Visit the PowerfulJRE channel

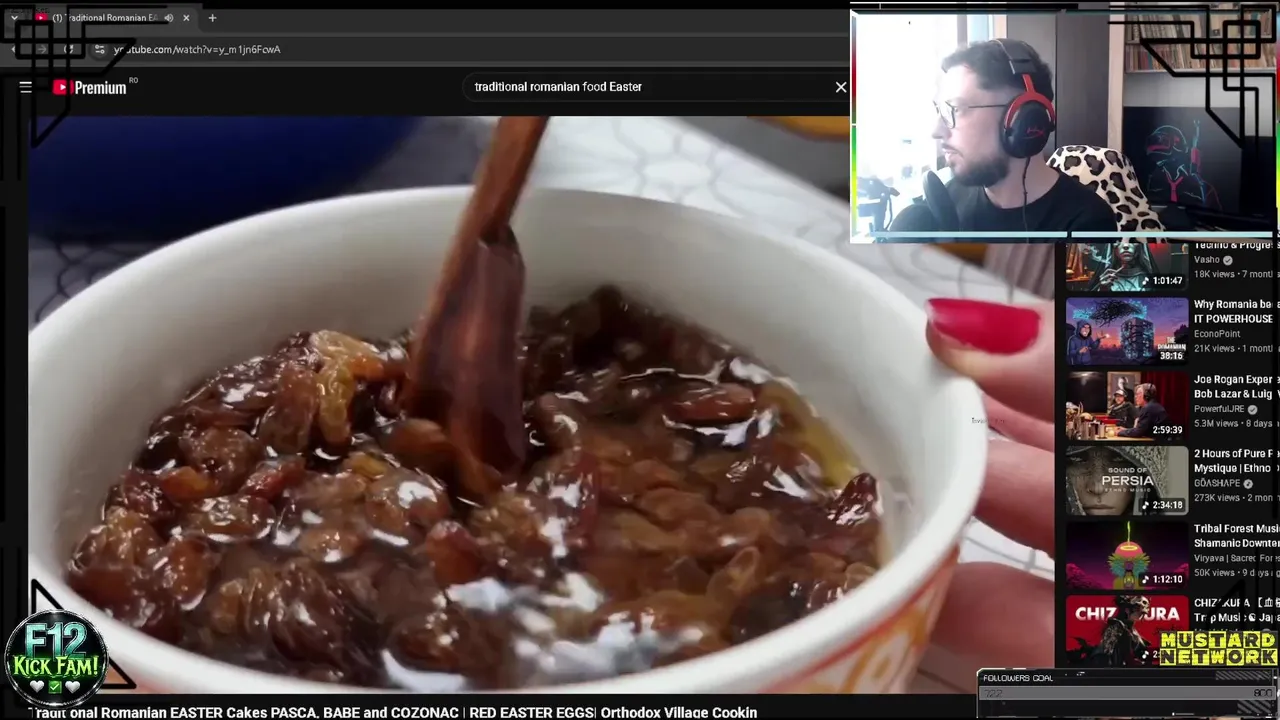click(x=1219, y=409)
